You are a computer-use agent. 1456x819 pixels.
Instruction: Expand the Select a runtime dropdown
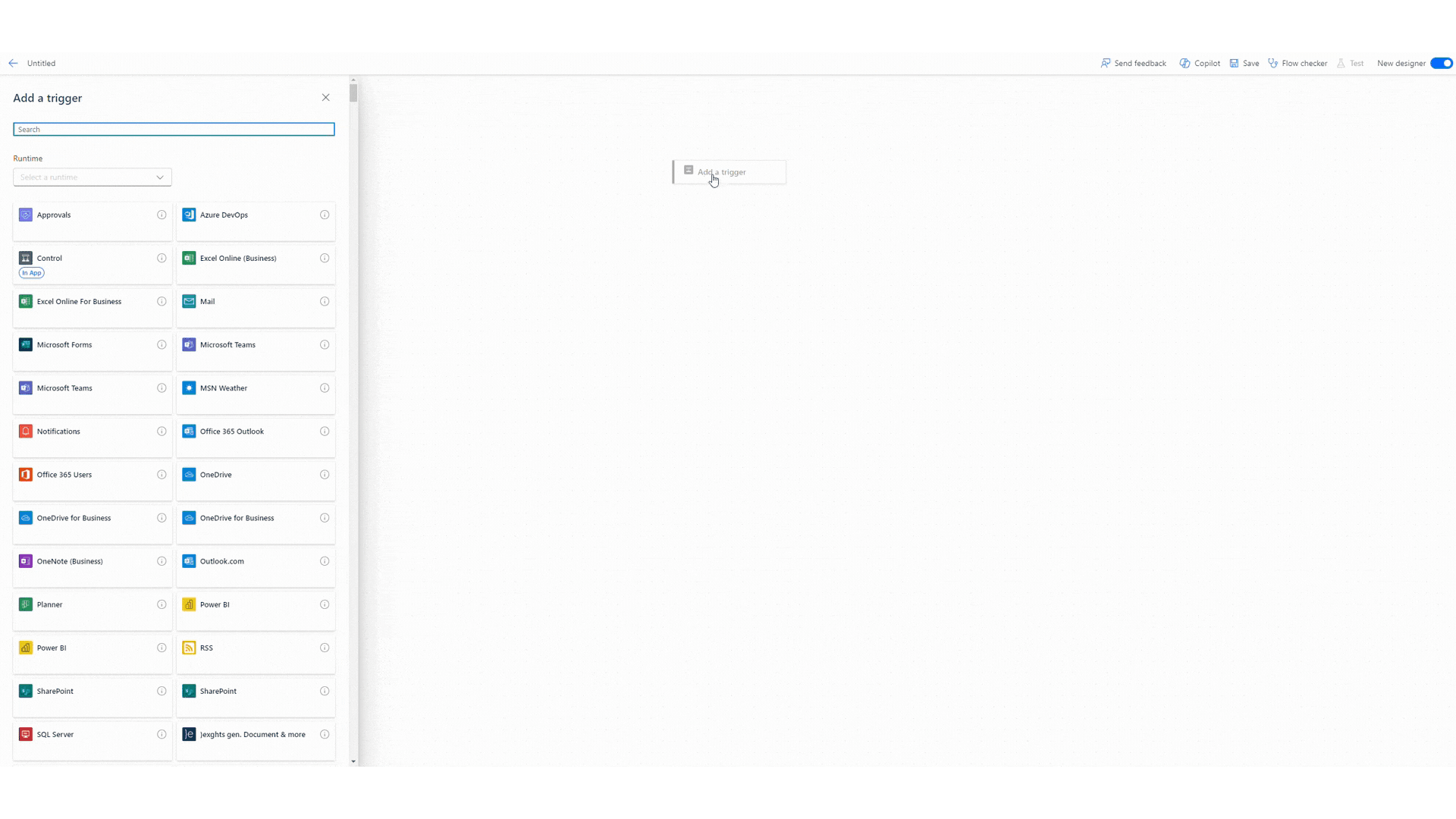tap(93, 177)
